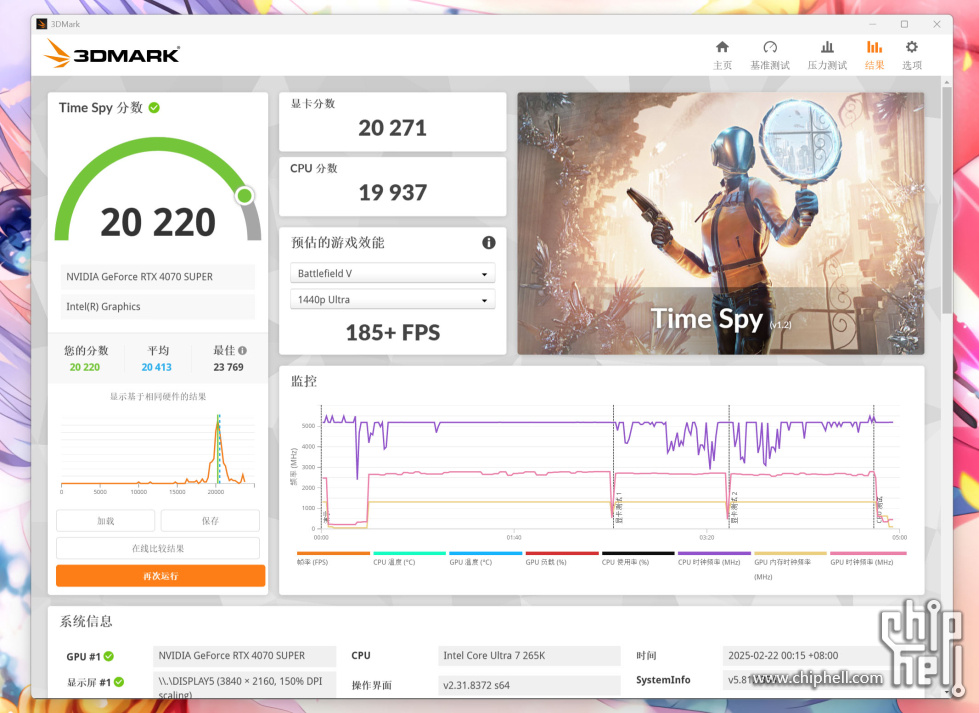This screenshot has width=979, height=713.
Task: Click the vertical scrollbar thumb of the results page
Action: pos(947,200)
